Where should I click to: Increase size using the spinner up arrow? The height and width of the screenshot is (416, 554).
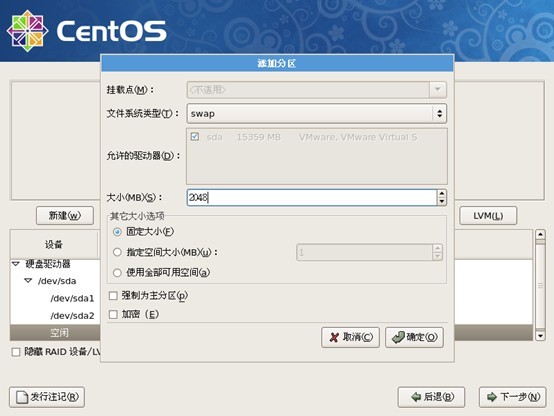(x=442, y=193)
